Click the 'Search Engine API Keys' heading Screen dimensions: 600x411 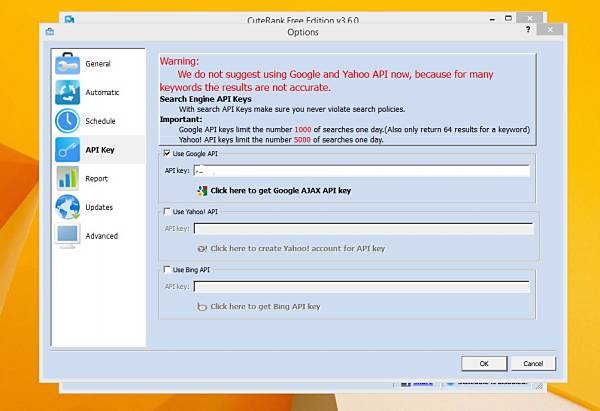tap(205, 99)
